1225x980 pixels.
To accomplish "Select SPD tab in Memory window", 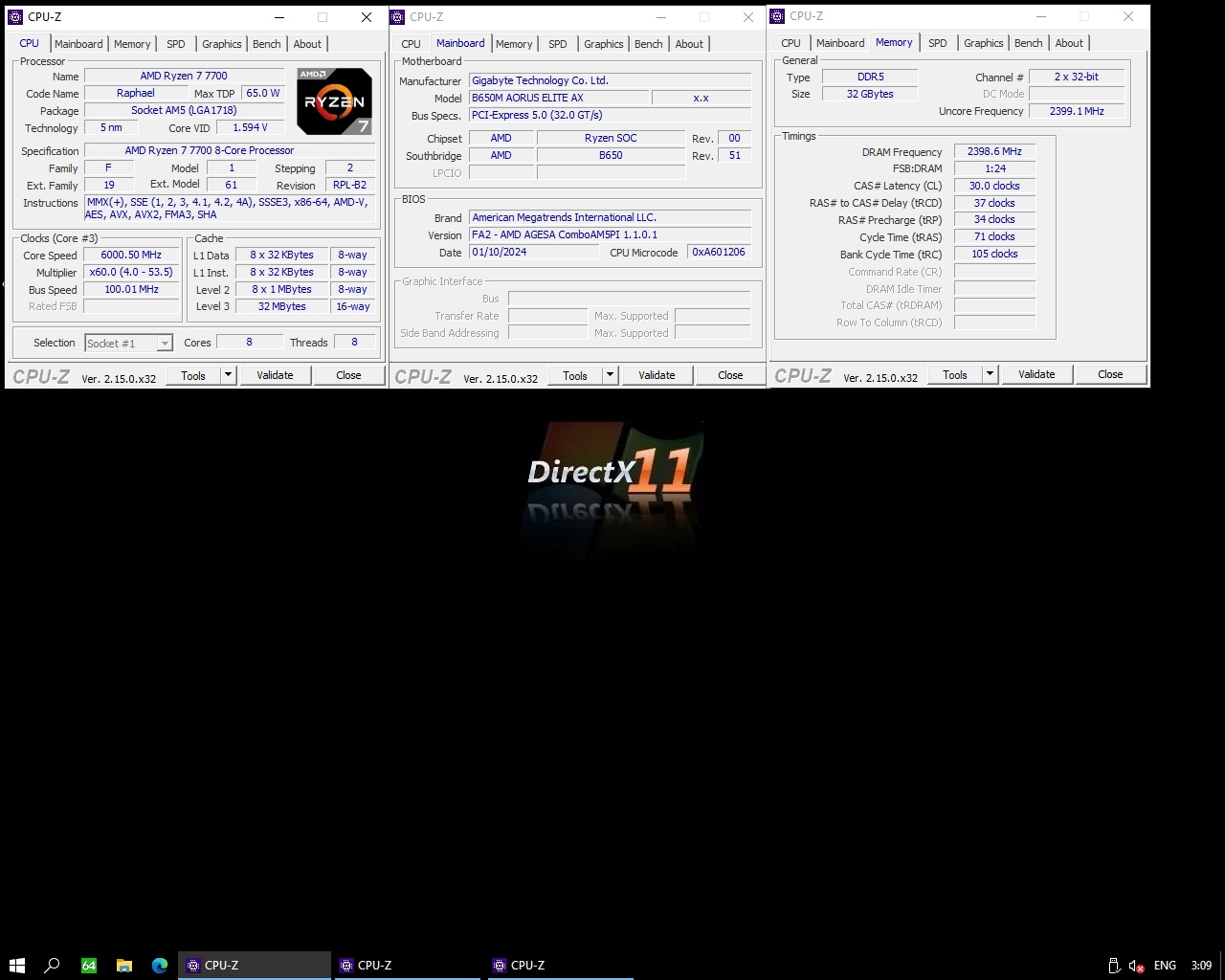I will tap(938, 43).
